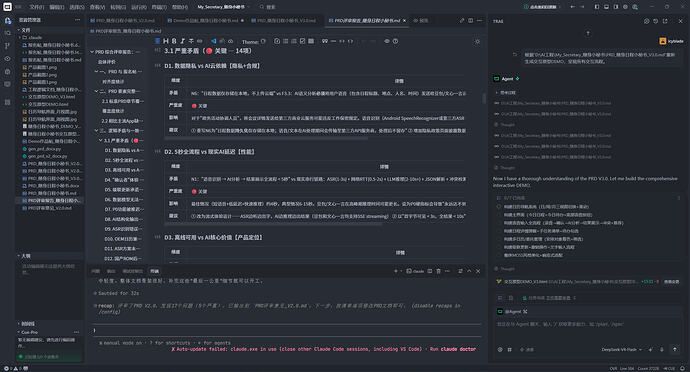Open editor settings gear in markdown toolbar
This screenshot has width=690, height=372.
point(477,41)
